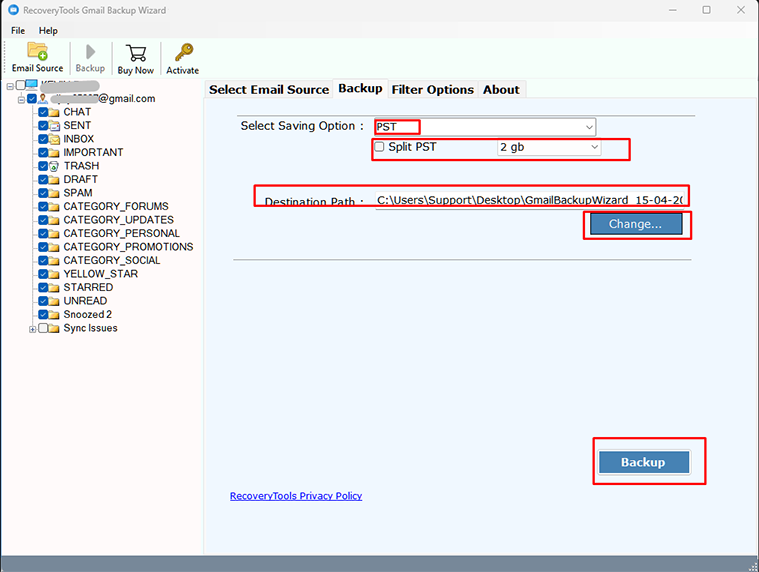Open the Select Saving Option dropdown
759x572 pixels.
pos(485,127)
